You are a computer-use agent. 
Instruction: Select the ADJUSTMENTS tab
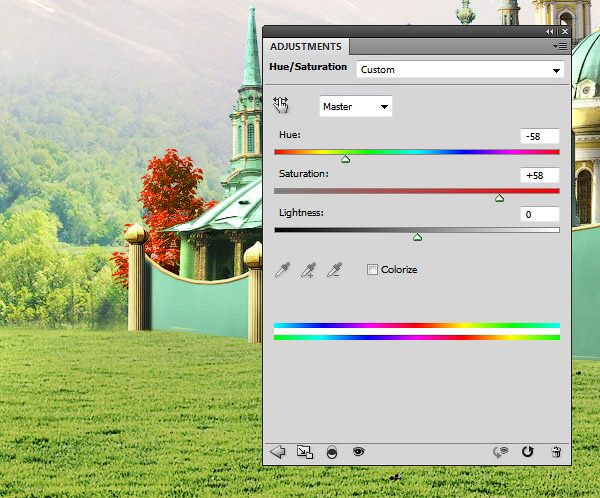point(306,47)
